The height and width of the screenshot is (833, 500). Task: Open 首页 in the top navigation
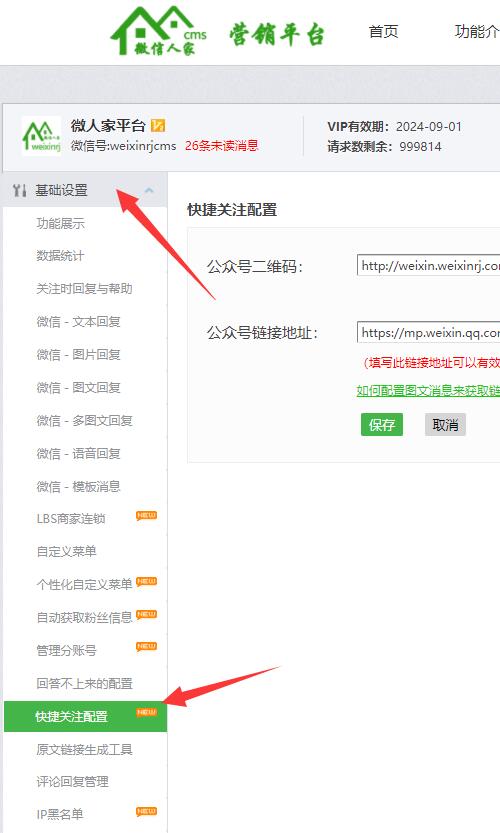coord(383,31)
